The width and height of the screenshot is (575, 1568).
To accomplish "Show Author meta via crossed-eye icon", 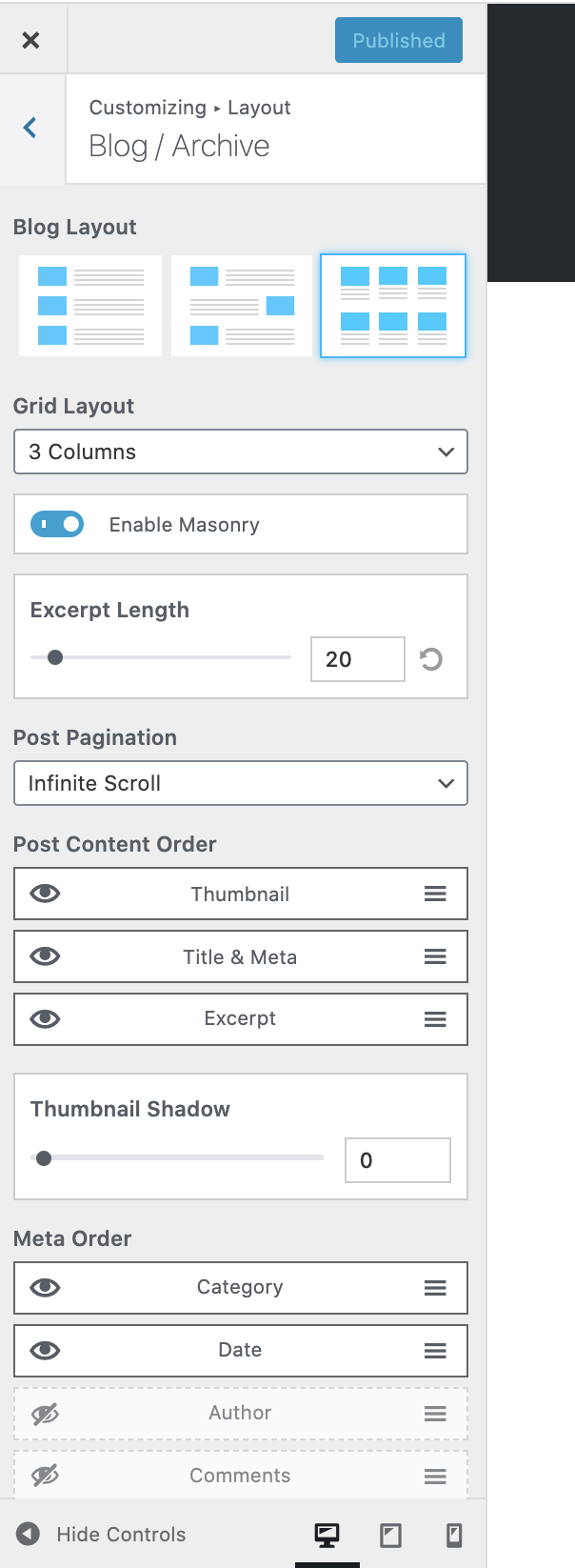I will tap(45, 1415).
